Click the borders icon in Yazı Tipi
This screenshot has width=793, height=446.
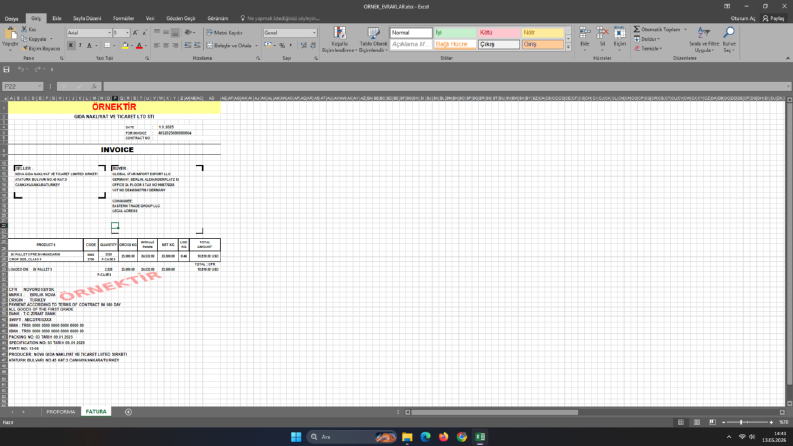pos(107,46)
